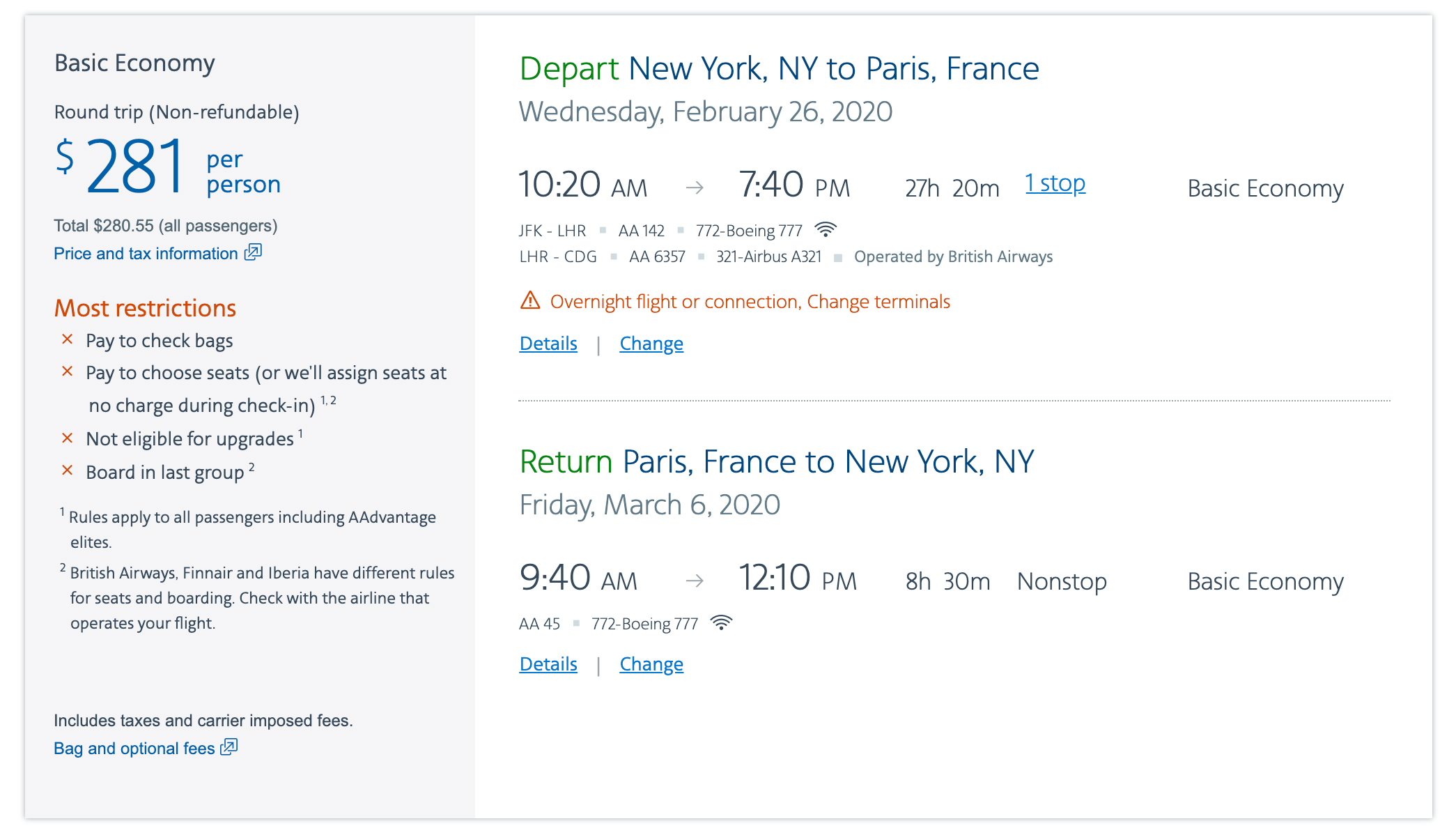Viewport: 1456px width, 835px height.
Task: Click external link icon beside Price and tax information
Action: tap(253, 252)
